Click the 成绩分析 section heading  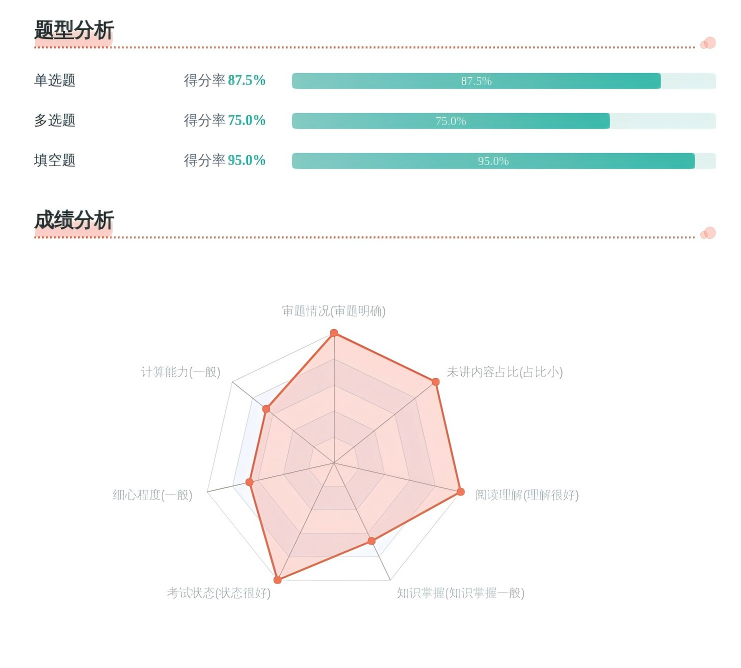tap(74, 220)
